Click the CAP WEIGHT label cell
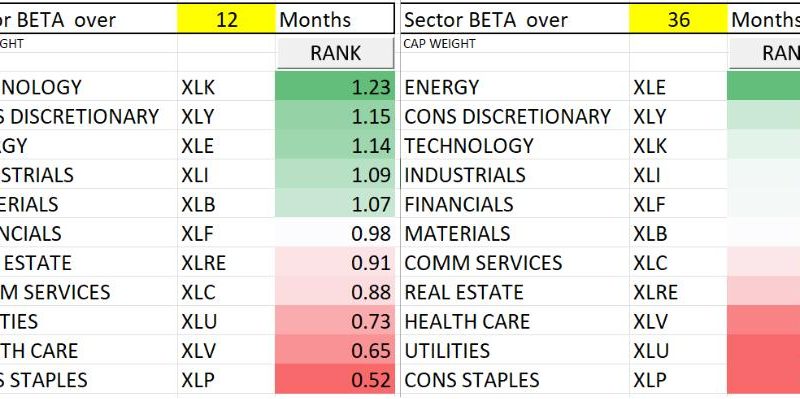The image size is (800, 399). [439, 44]
